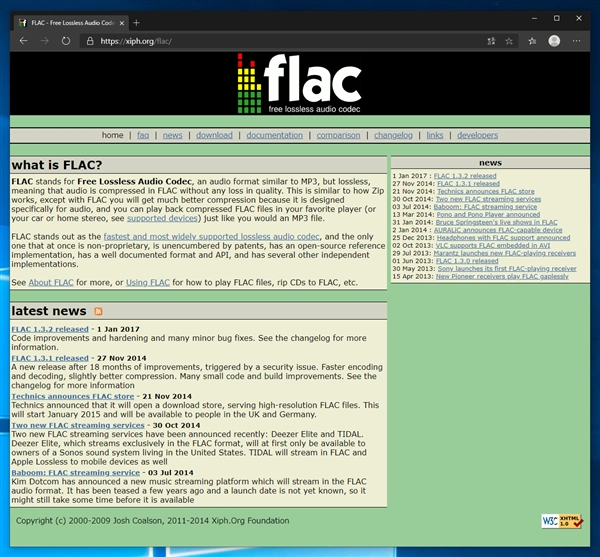The width and height of the screenshot is (600, 557).
Task: Open sidebar link Pono and Pono Player announced
Action: (488, 215)
